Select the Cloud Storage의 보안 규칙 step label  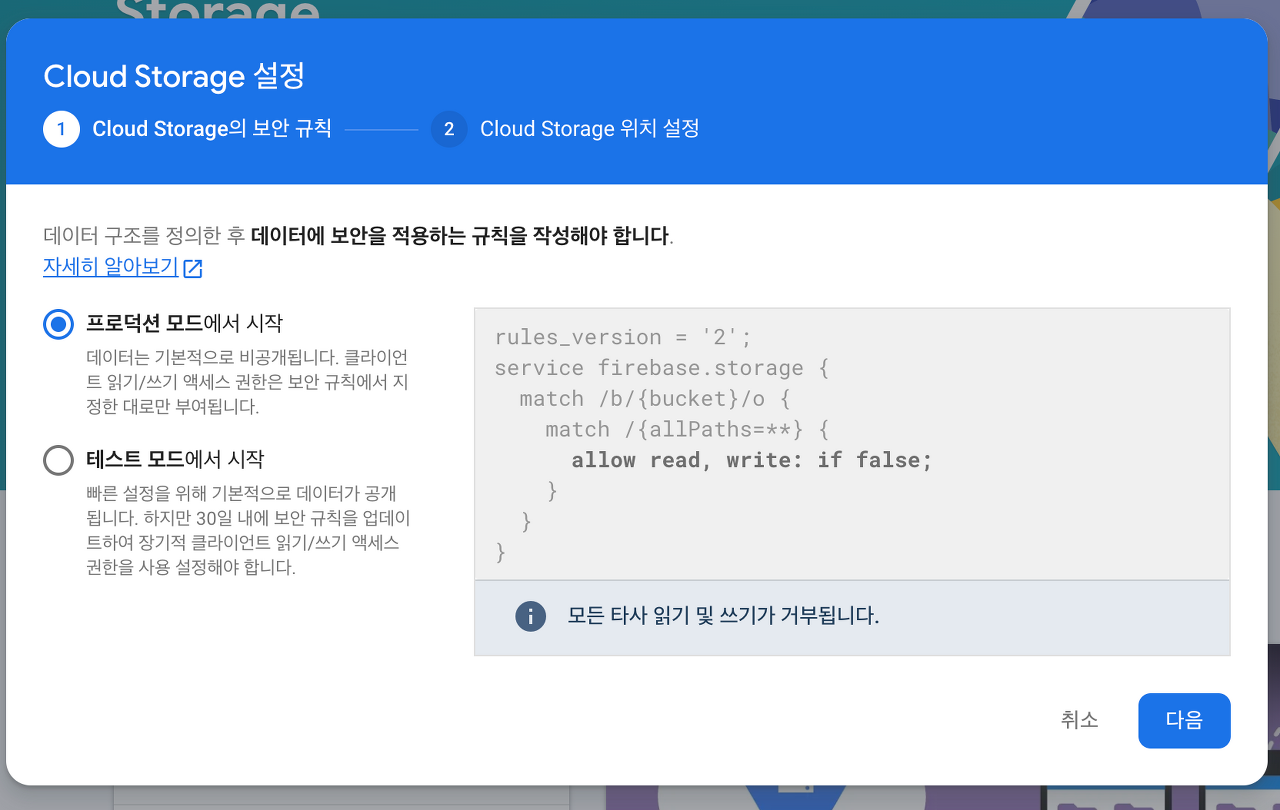tap(212, 129)
